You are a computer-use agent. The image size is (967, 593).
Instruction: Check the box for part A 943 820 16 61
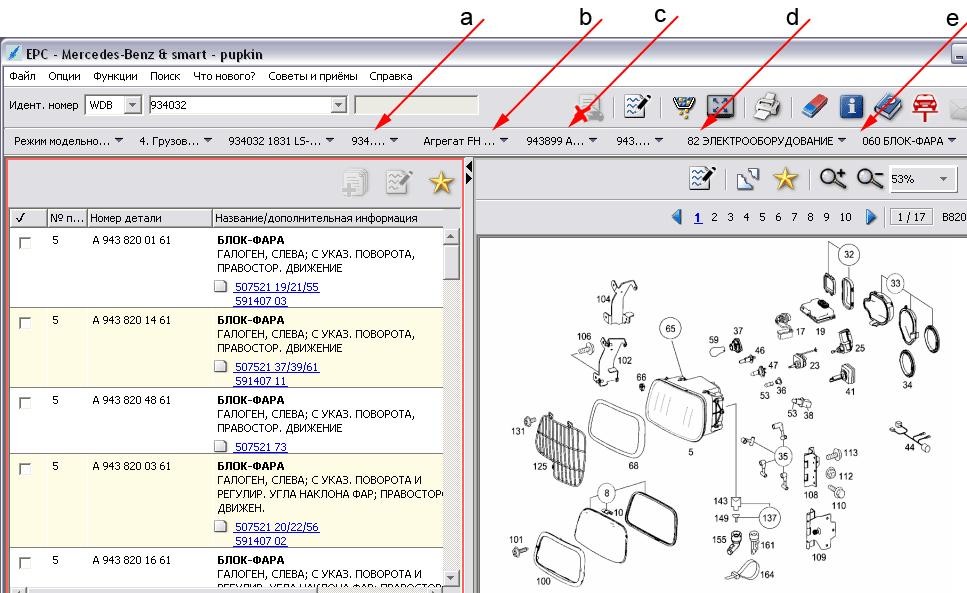coord(25,562)
